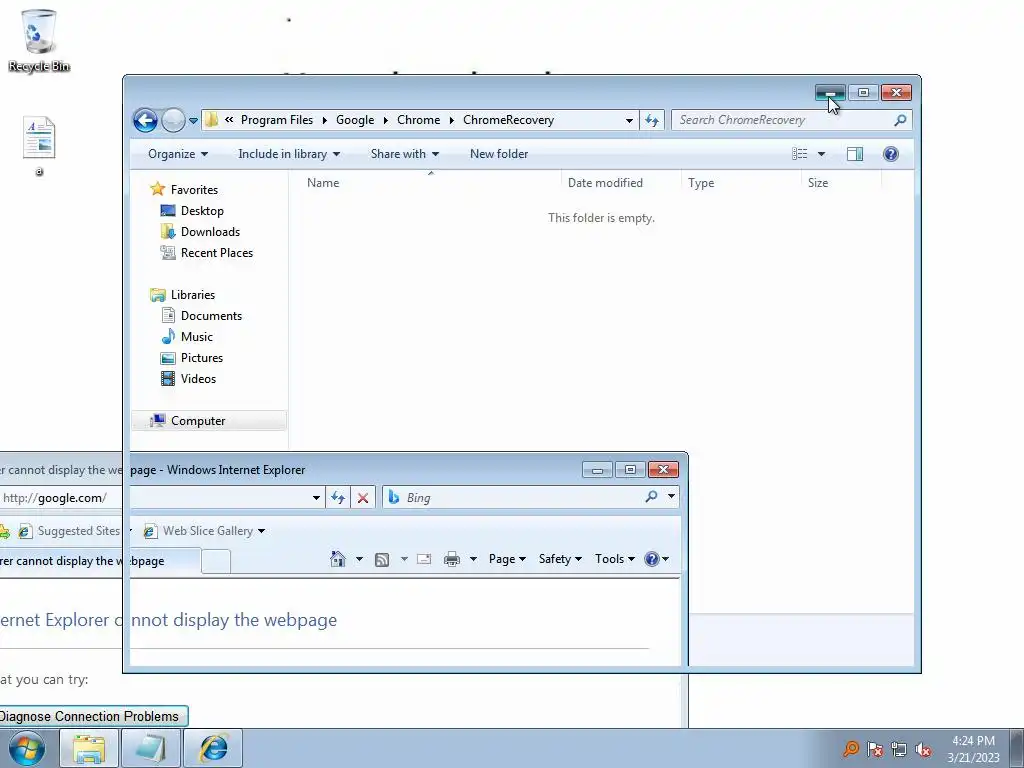Viewport: 1024px width, 768px height.
Task: Open Recent Places in Favorites
Action: [217, 253]
